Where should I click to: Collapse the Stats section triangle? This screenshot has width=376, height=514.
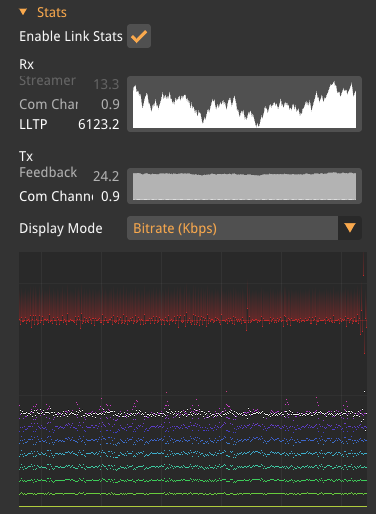coord(23,12)
